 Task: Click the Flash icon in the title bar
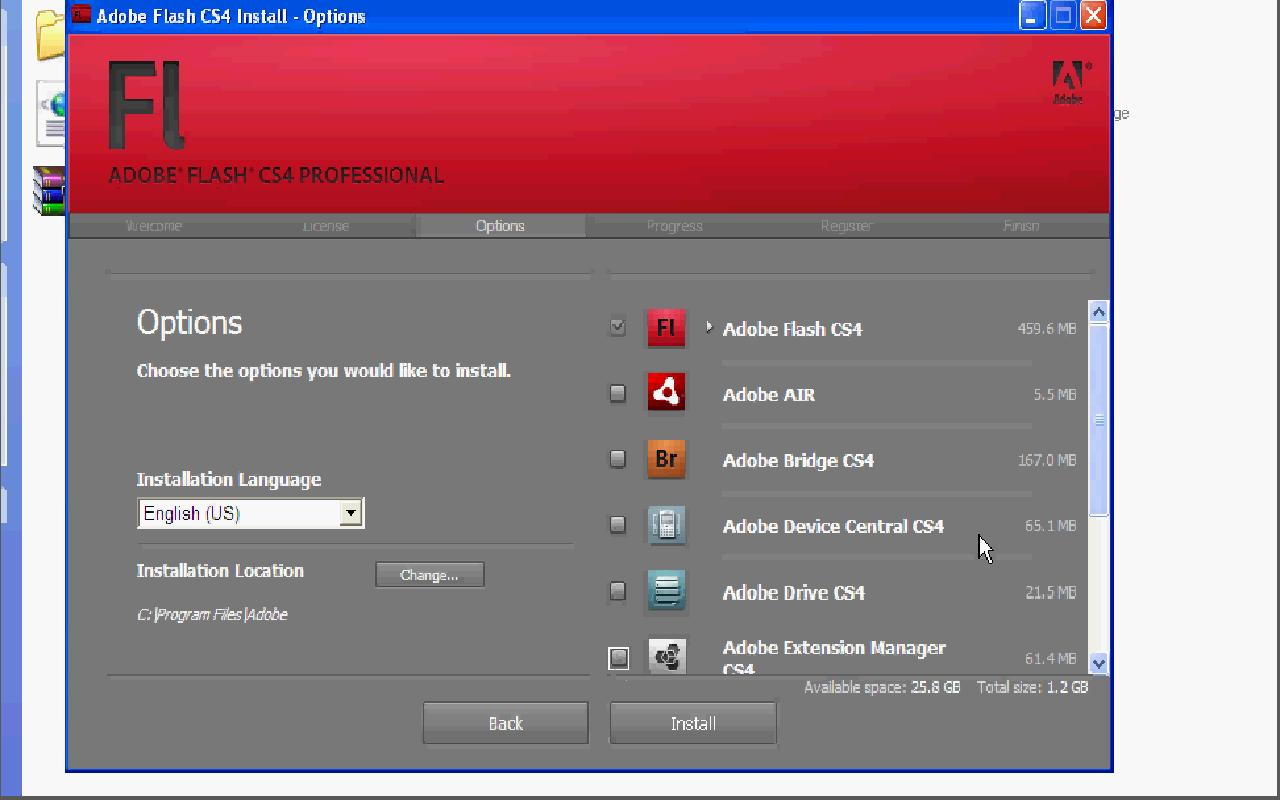[x=81, y=14]
